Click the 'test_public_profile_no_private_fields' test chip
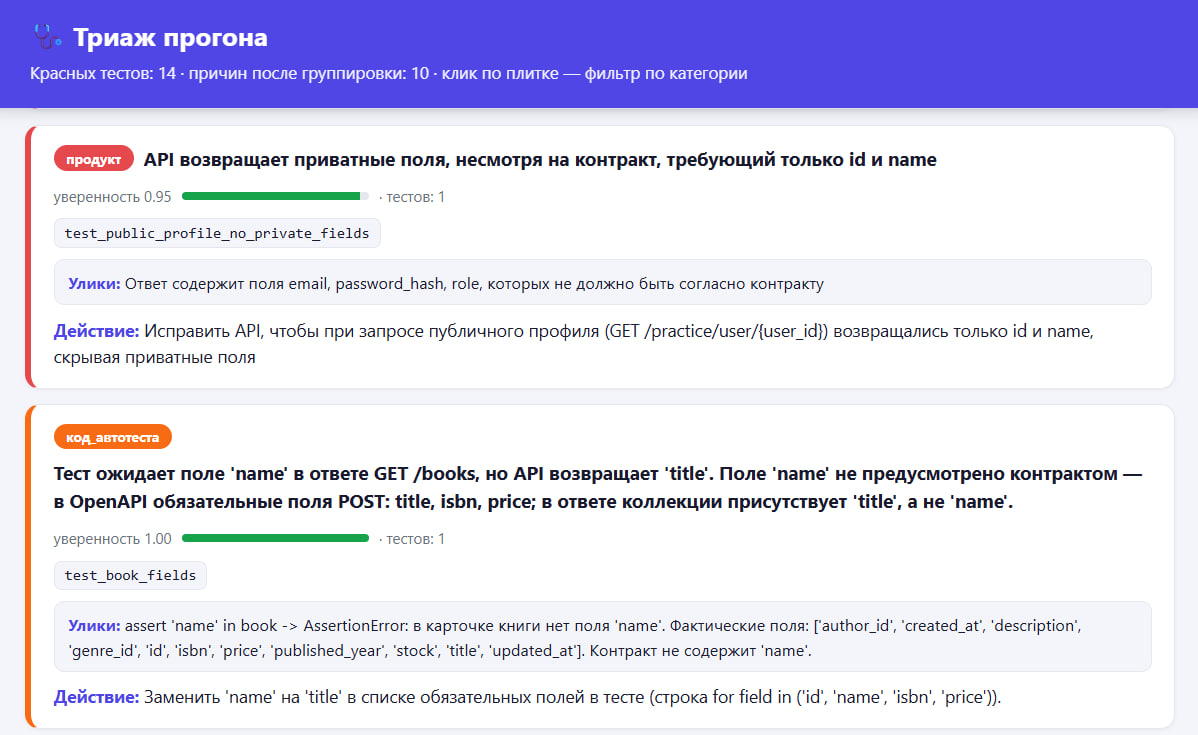1198x735 pixels. click(217, 233)
